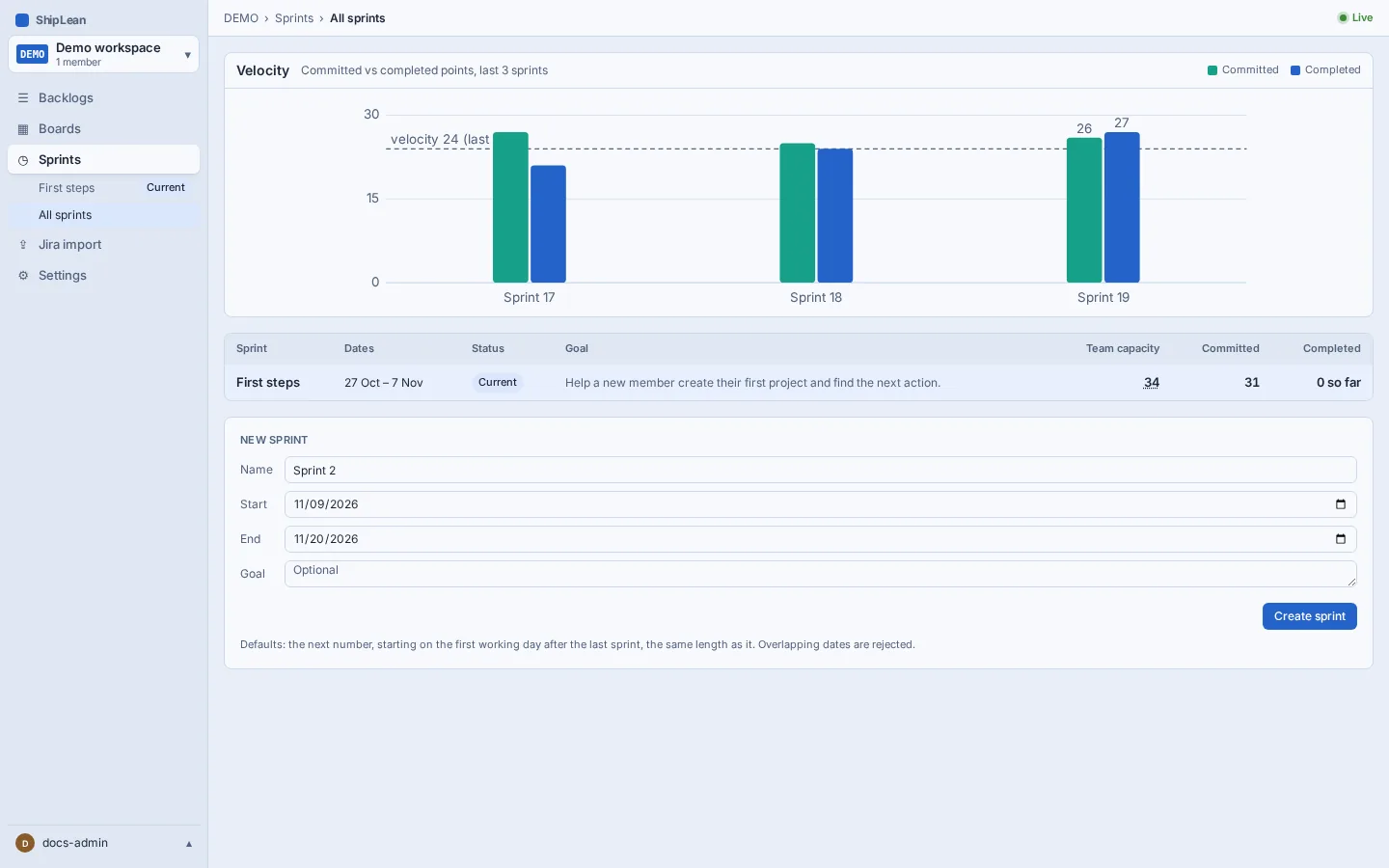Click the Committed value 31
Viewport: 1389px width, 868px height.
pos(1252,383)
